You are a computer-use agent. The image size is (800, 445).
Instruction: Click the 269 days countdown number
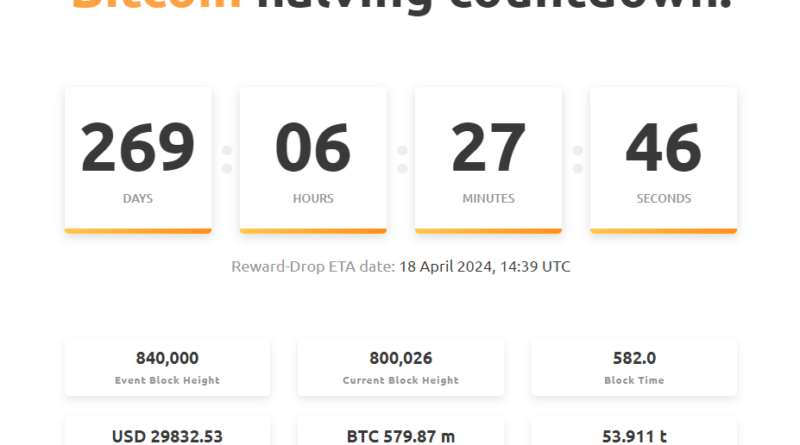[138, 147]
